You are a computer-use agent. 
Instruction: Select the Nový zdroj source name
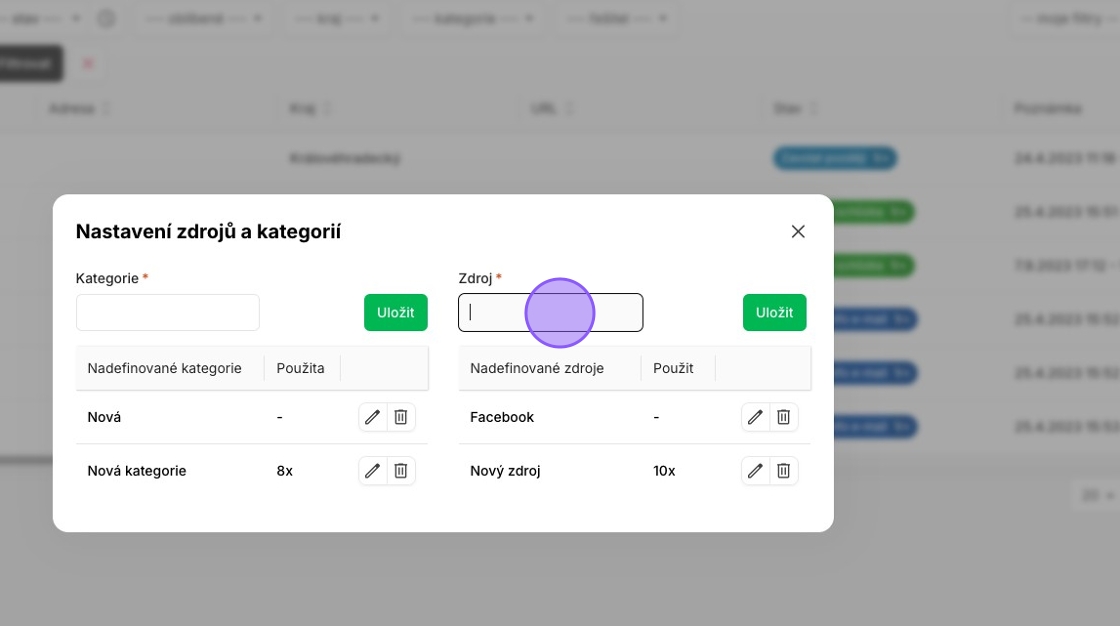pos(505,471)
